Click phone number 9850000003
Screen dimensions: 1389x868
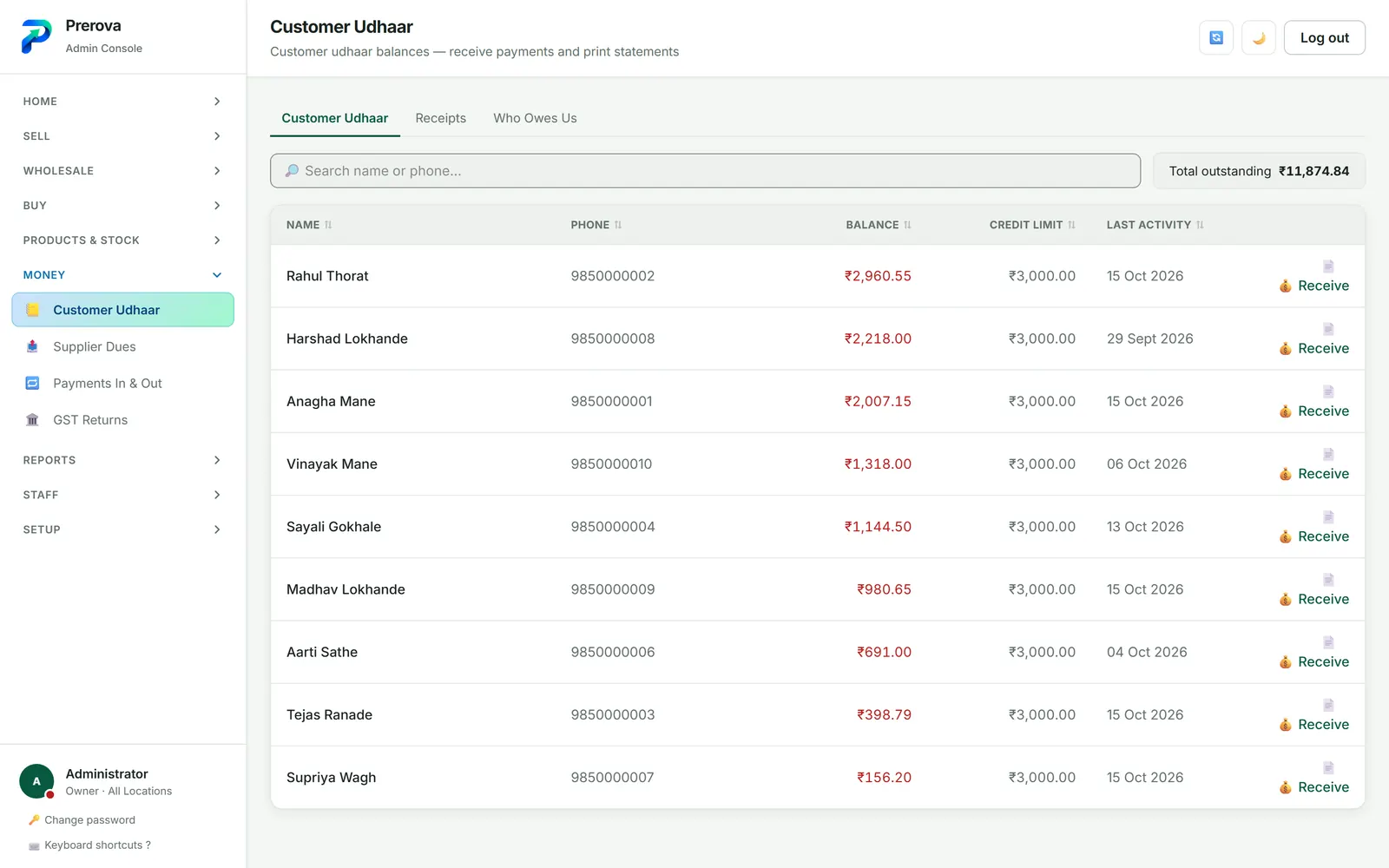[613, 715]
